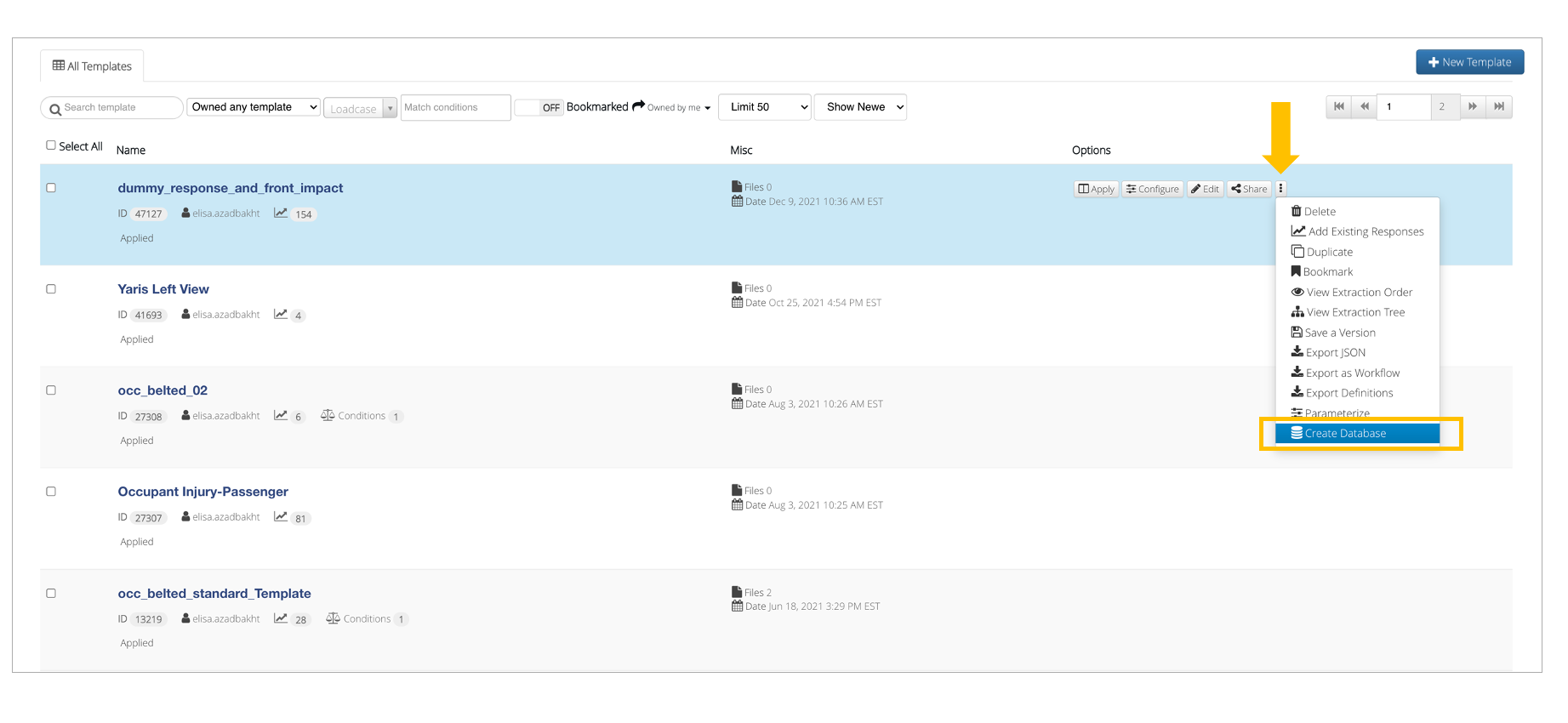Choose Create Database from the menu
This screenshot has width=1568, height=723.
tap(1345, 434)
